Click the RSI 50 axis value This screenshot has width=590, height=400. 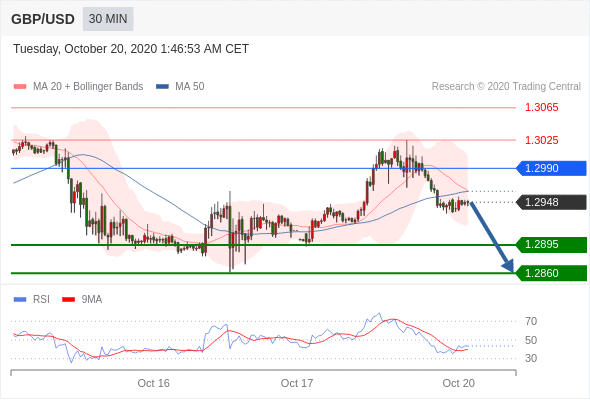(531, 340)
